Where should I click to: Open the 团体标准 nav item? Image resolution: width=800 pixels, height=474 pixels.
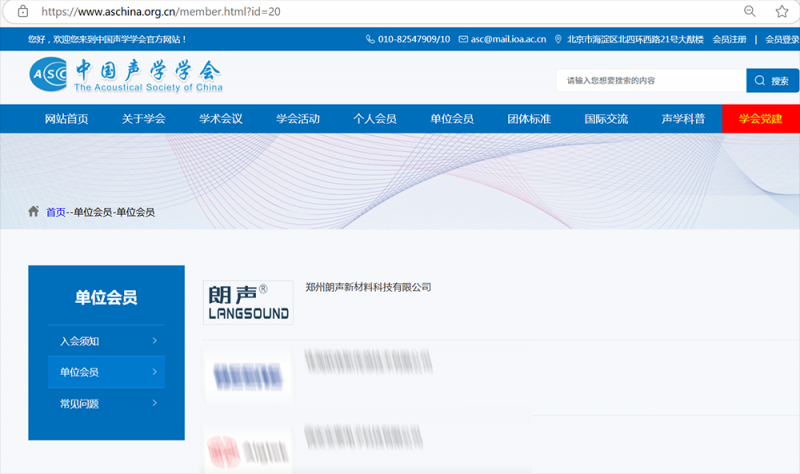tap(529, 119)
